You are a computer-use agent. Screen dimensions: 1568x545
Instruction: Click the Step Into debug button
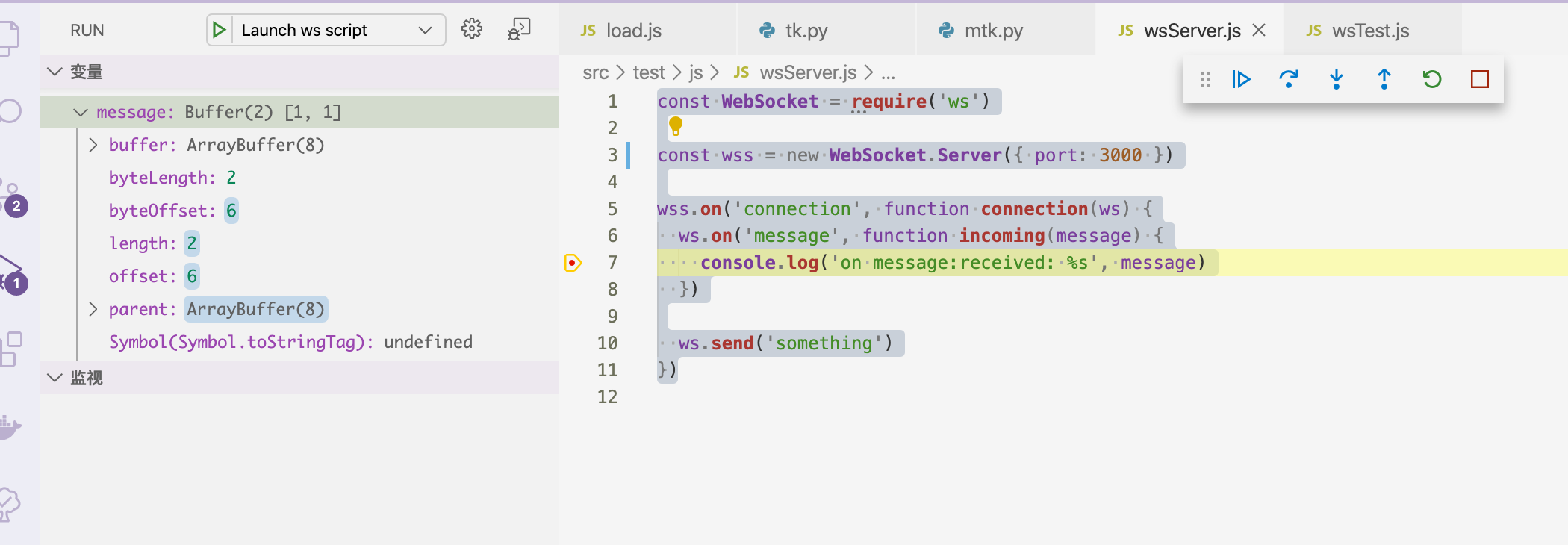[x=1337, y=79]
